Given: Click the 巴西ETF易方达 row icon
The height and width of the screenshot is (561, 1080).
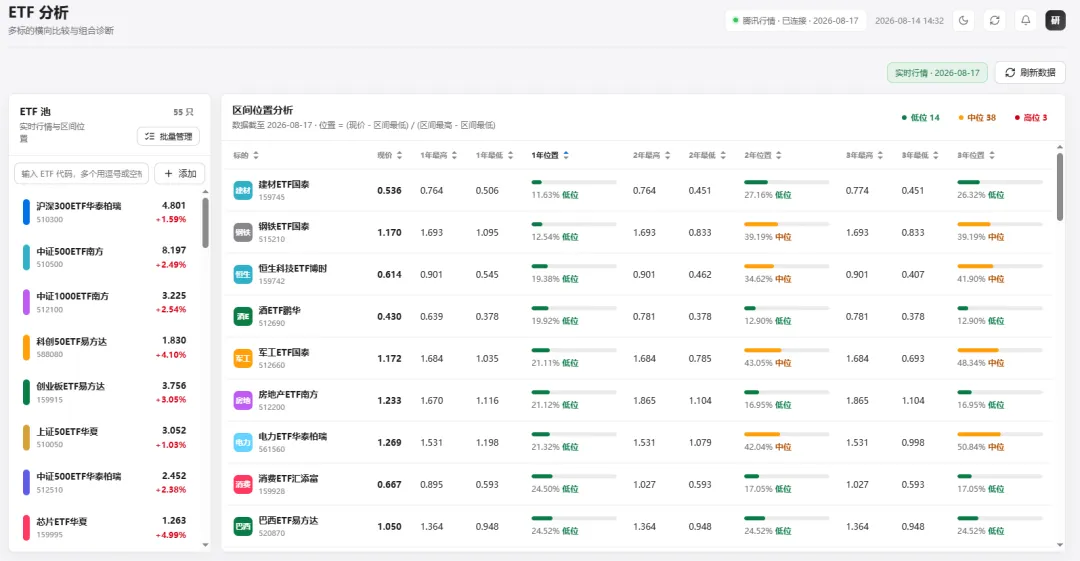Looking at the screenshot, I should (x=242, y=527).
